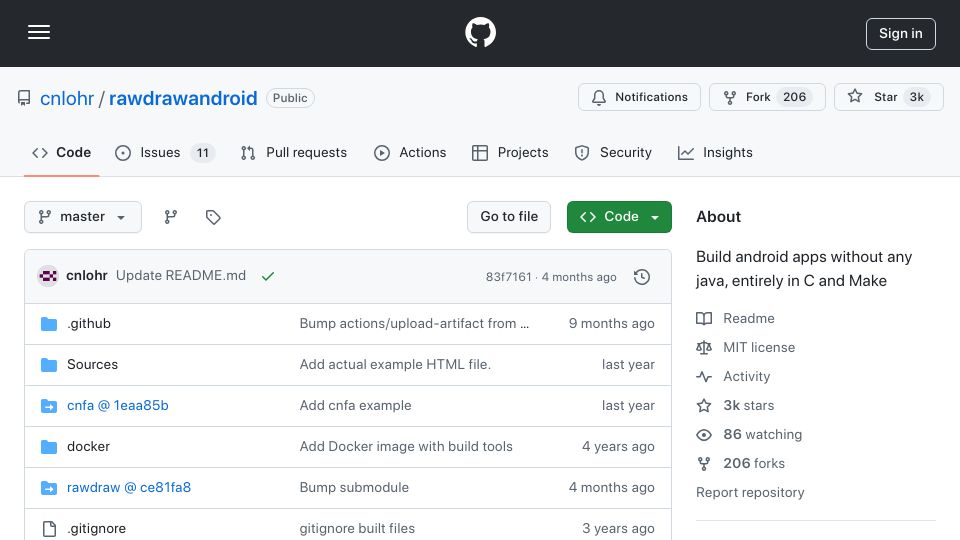960x540 pixels.
Task: View branches via branch icon
Action: [171, 217]
